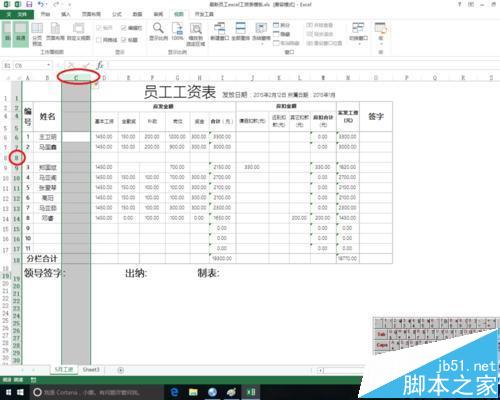Screen dimensions: 500x400
Task: Expand the Name Box dropdown arrow
Action: pyautogui.click(x=49, y=65)
